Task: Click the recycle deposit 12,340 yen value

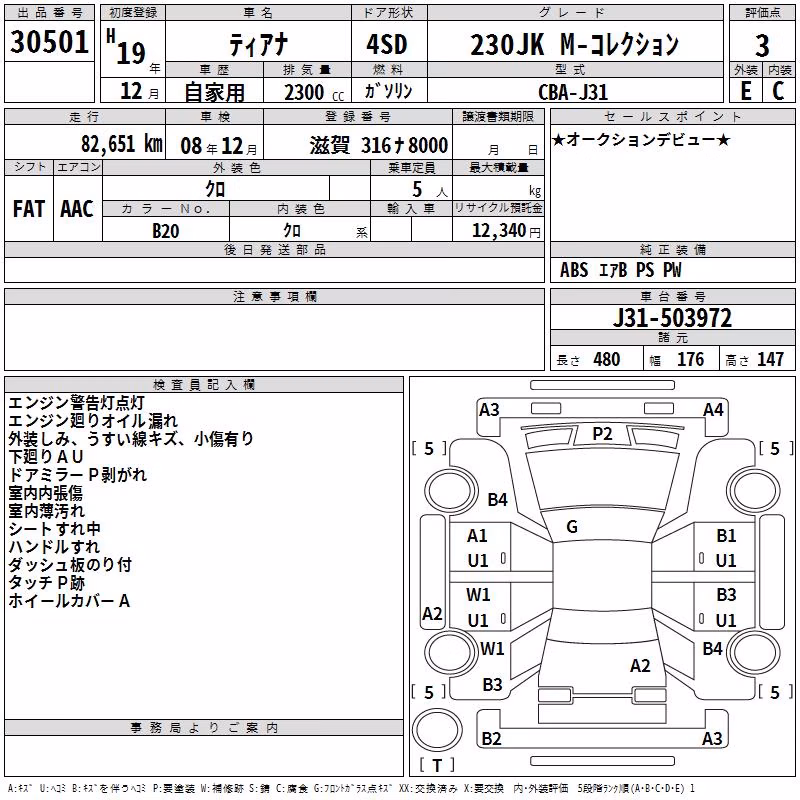Action: (x=506, y=231)
